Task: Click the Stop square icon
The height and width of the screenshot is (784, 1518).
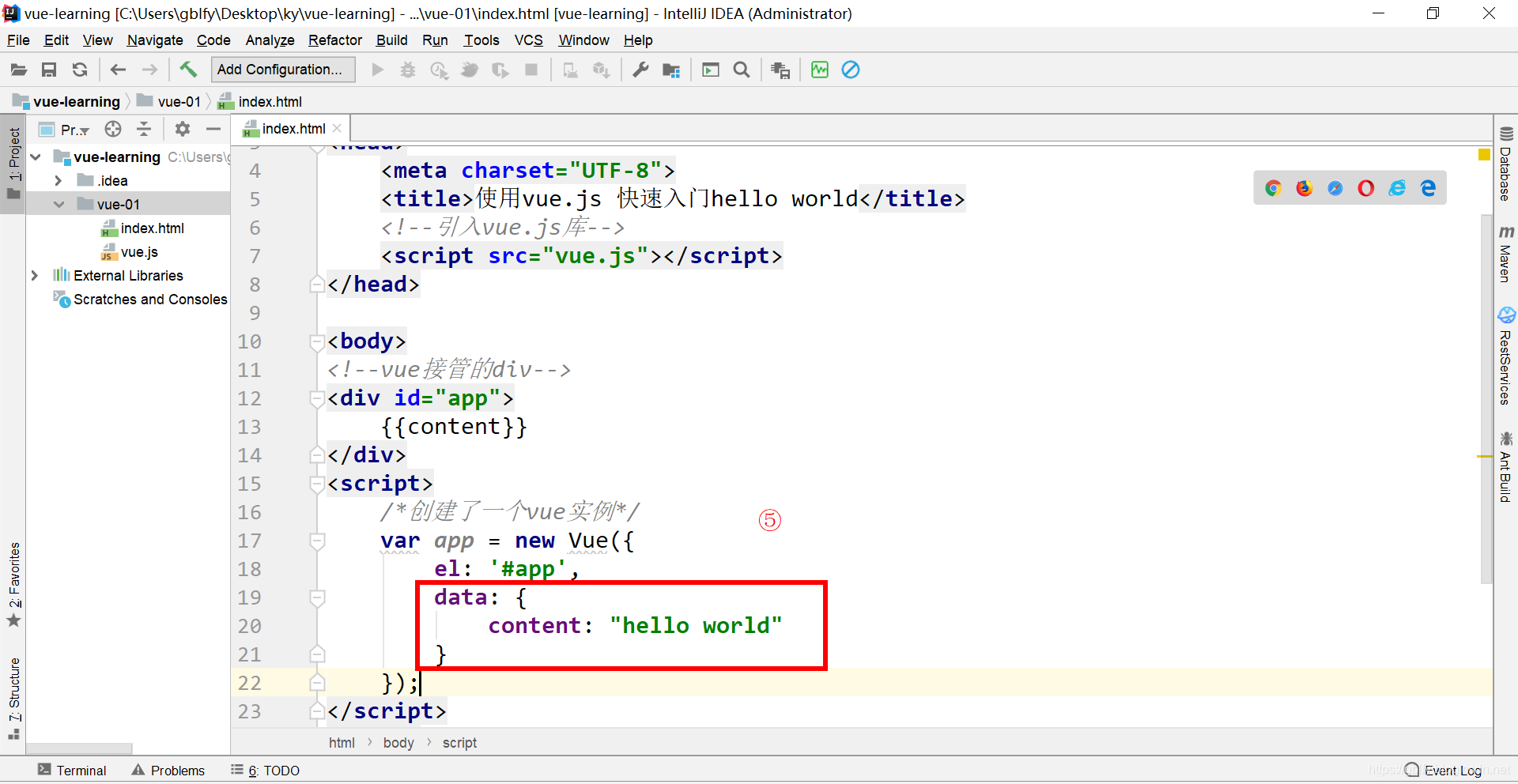Action: 531,70
